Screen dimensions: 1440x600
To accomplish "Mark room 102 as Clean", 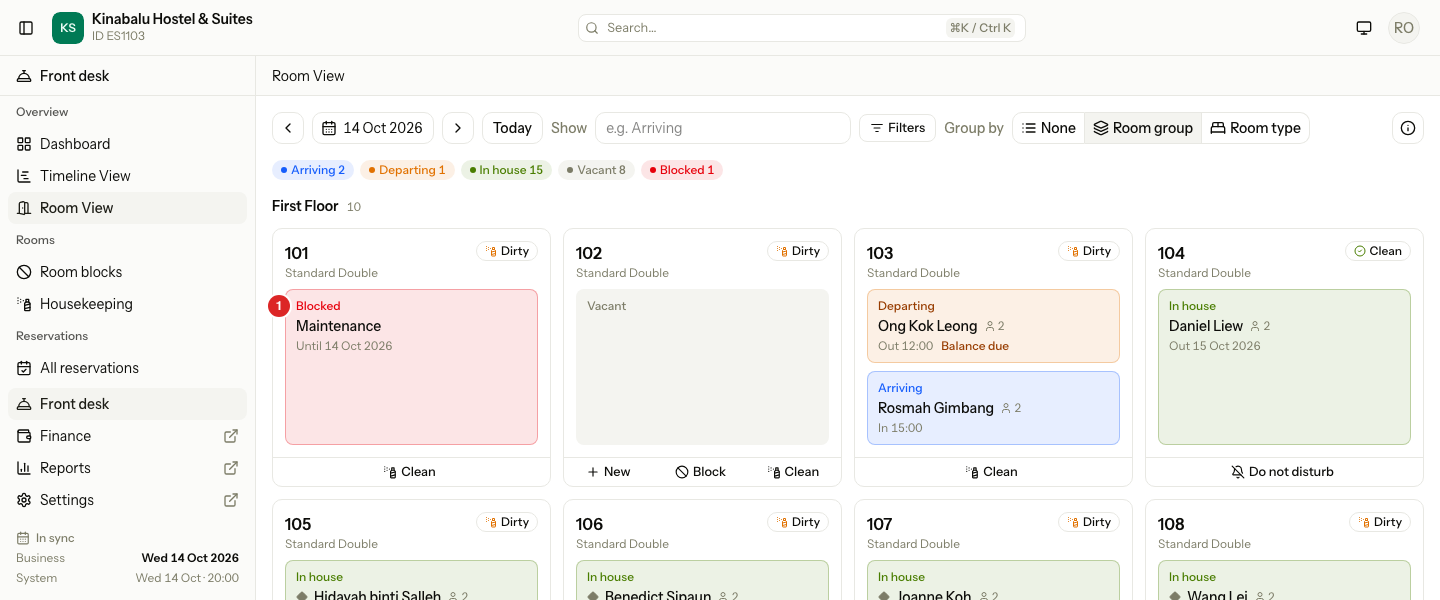I will [793, 472].
